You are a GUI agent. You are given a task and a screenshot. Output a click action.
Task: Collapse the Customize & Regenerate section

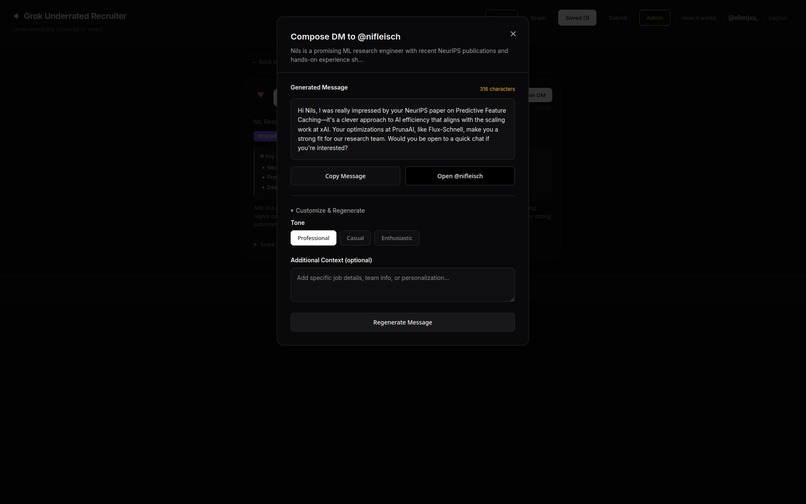pyautogui.click(x=327, y=210)
